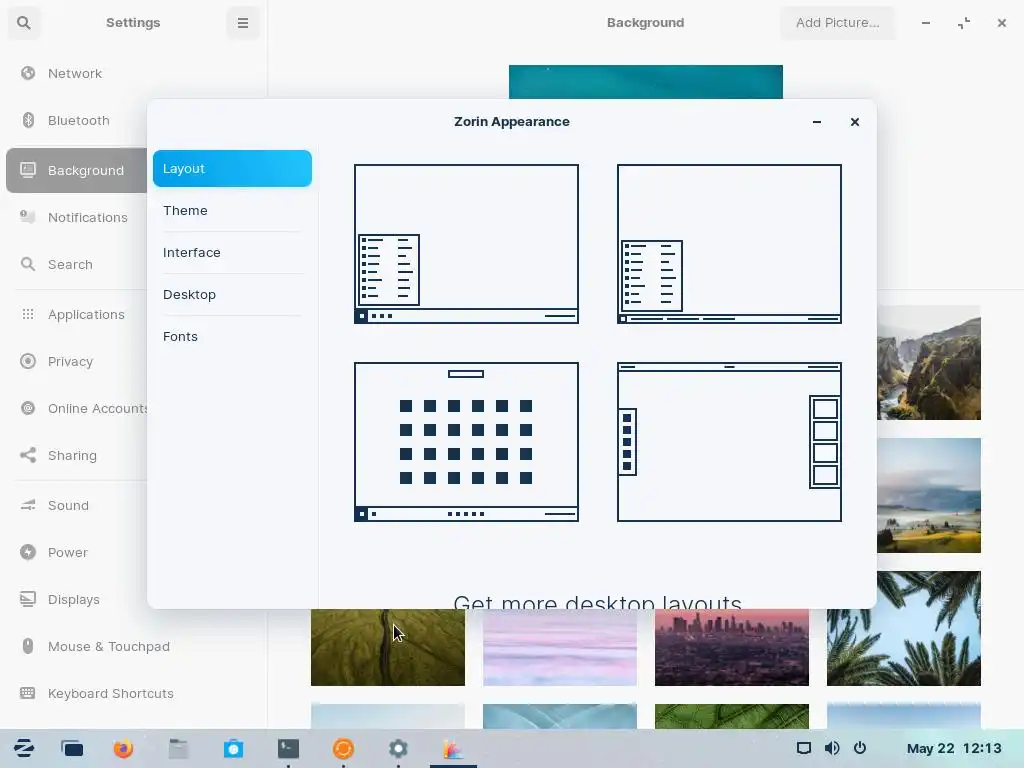1024x768 pixels.
Task: Click the volume speaker icon in tray
Action: click(x=832, y=748)
